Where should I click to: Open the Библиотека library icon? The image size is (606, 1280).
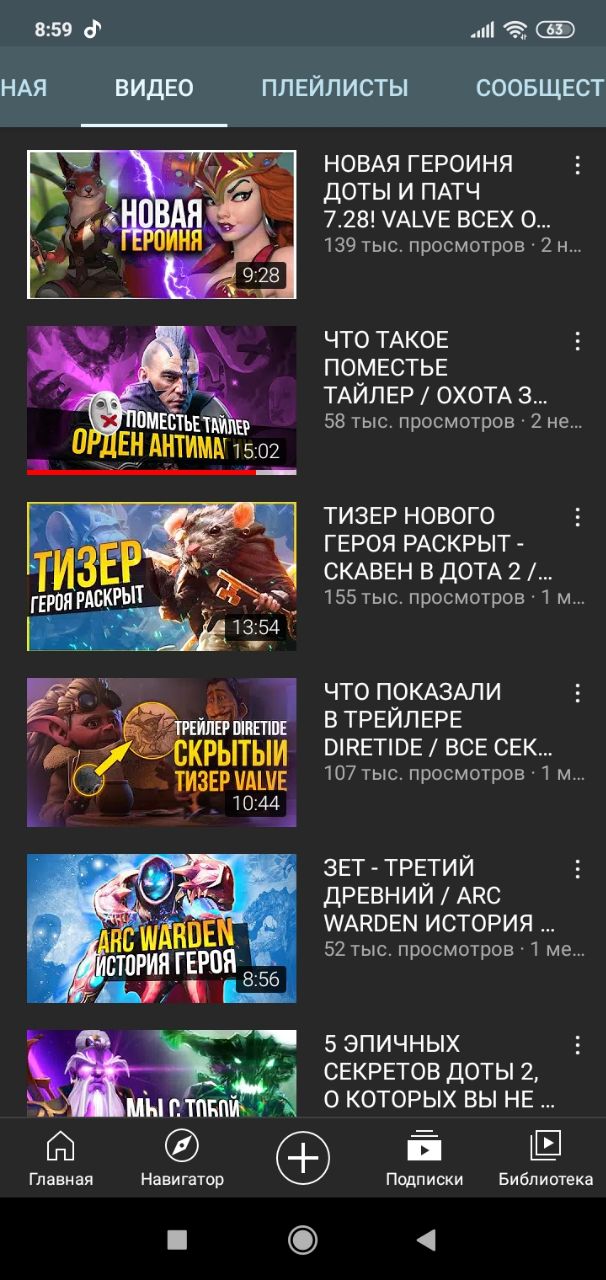(x=545, y=1146)
